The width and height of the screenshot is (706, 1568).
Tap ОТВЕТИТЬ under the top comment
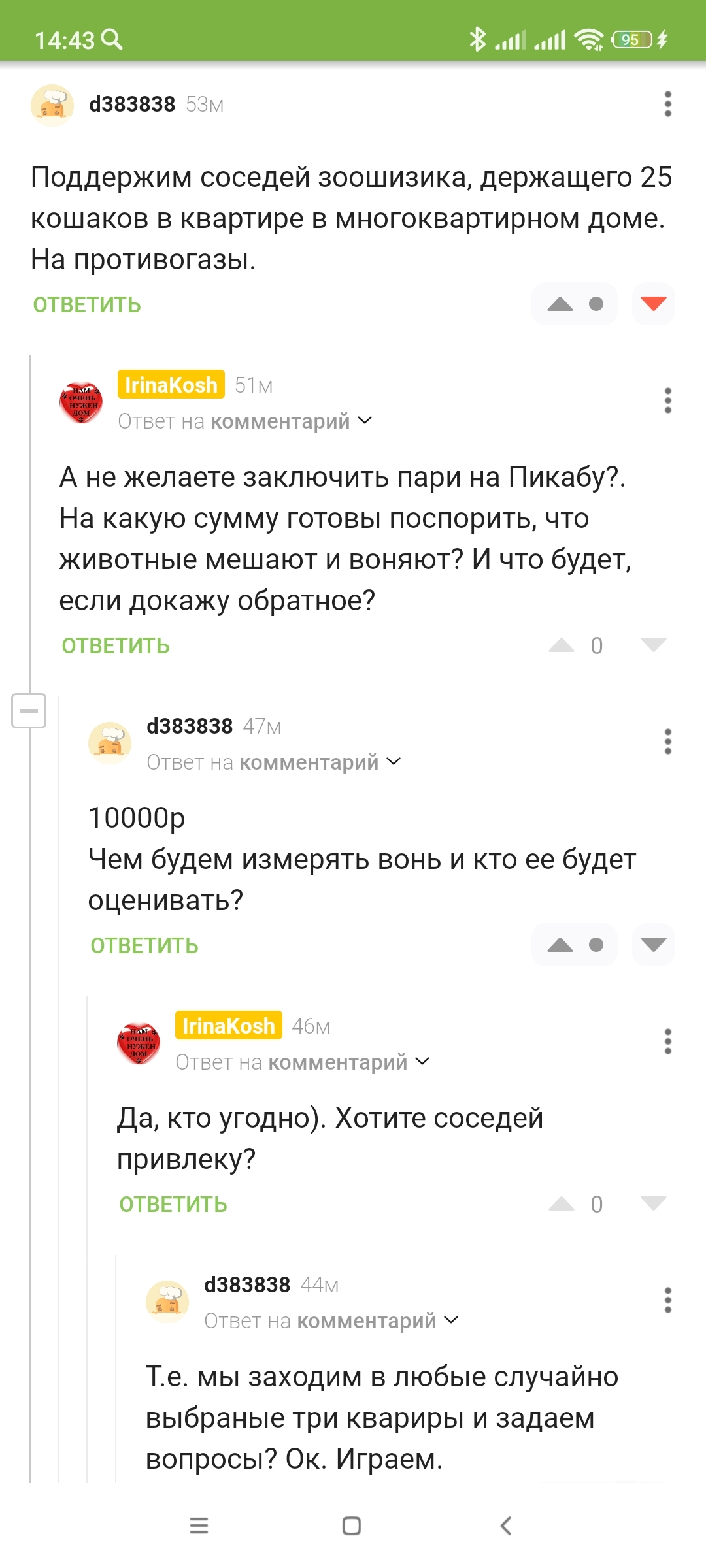tap(87, 305)
